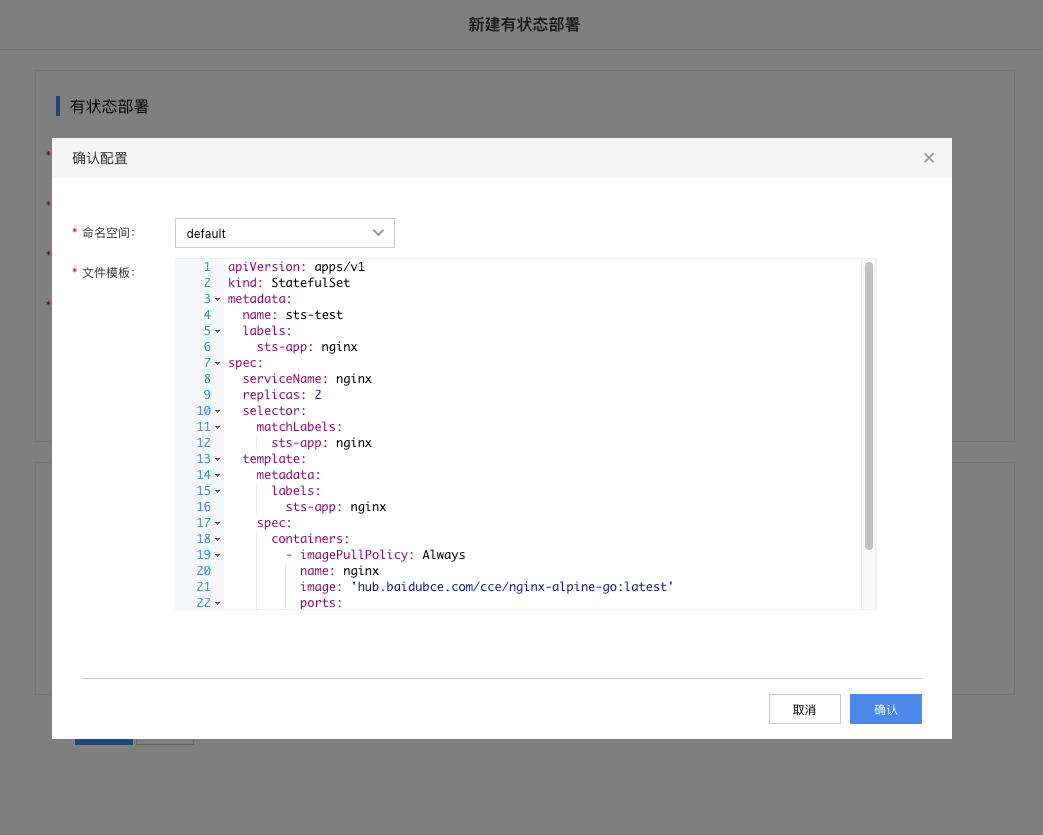Click the sts-app: nginx text on line 6
Viewport: 1043px width, 835px height.
(307, 347)
